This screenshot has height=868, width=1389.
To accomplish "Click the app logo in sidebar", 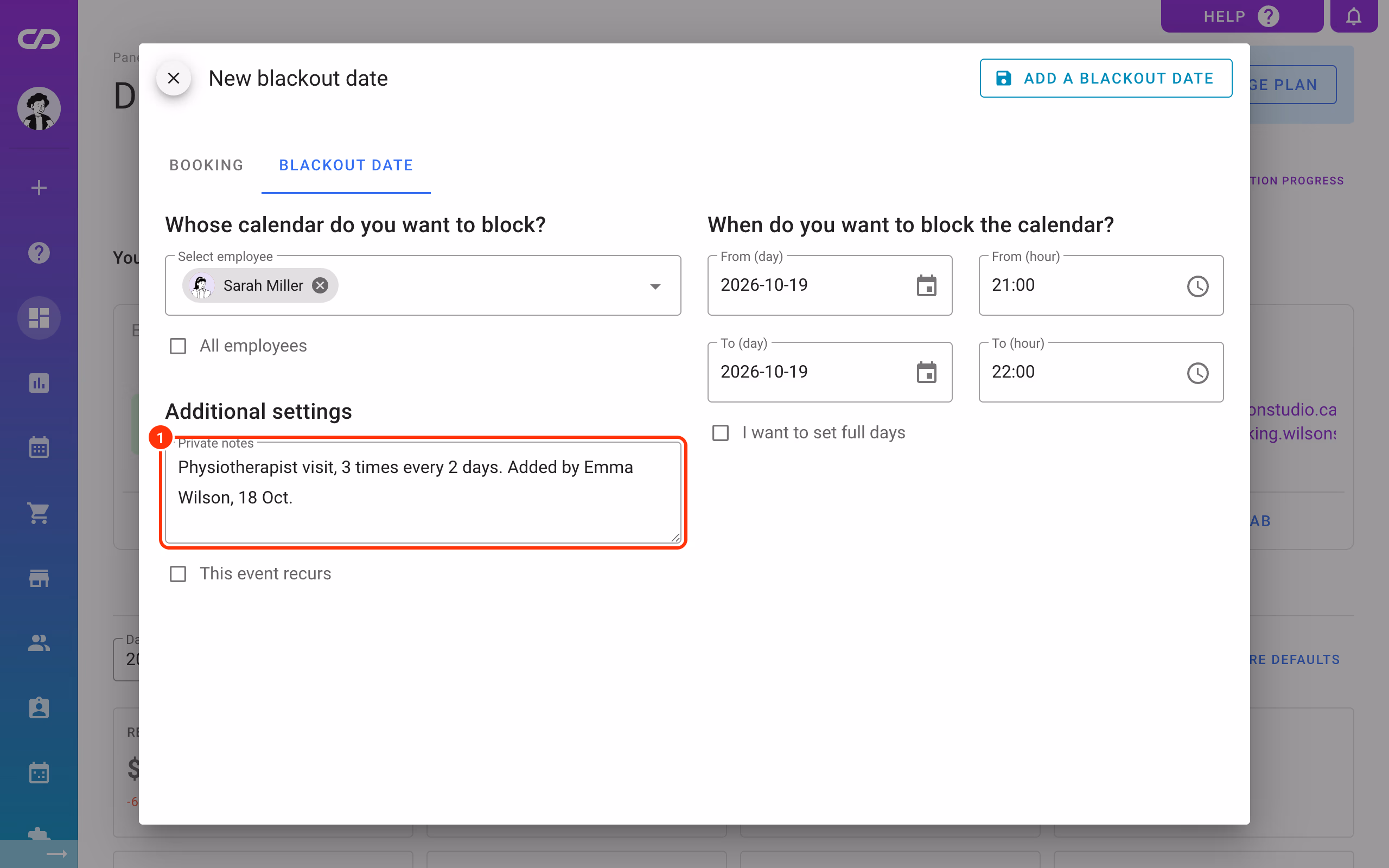I will tap(39, 39).
